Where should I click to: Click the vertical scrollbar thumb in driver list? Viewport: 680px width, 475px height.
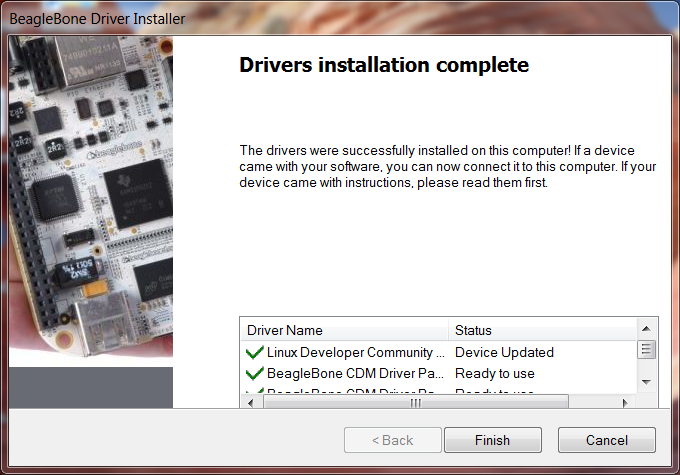coord(647,349)
